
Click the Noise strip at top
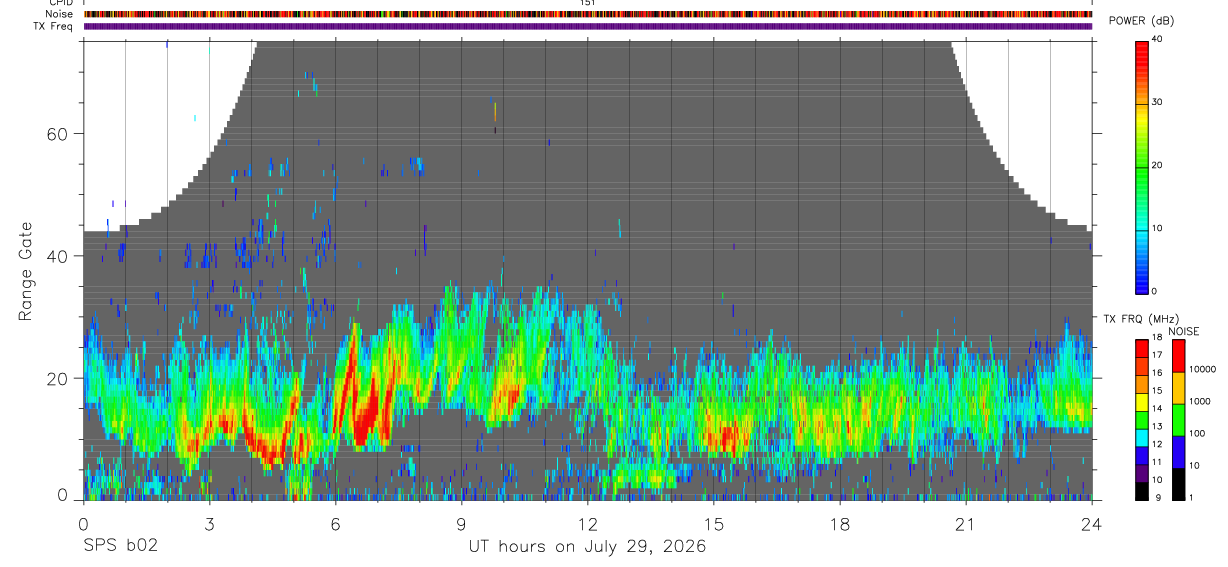pyautogui.click(x=587, y=14)
